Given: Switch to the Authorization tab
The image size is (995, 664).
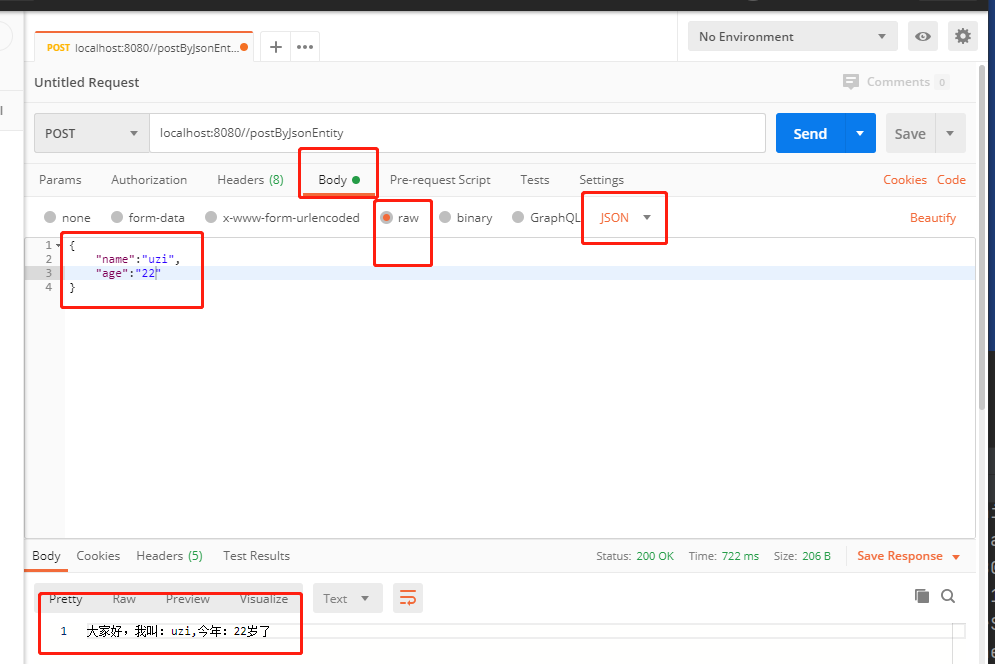Looking at the screenshot, I should 149,180.
